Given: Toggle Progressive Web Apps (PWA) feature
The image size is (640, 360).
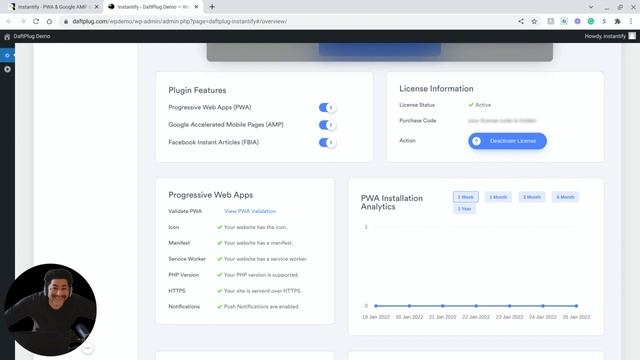Looking at the screenshot, I should point(327,107).
